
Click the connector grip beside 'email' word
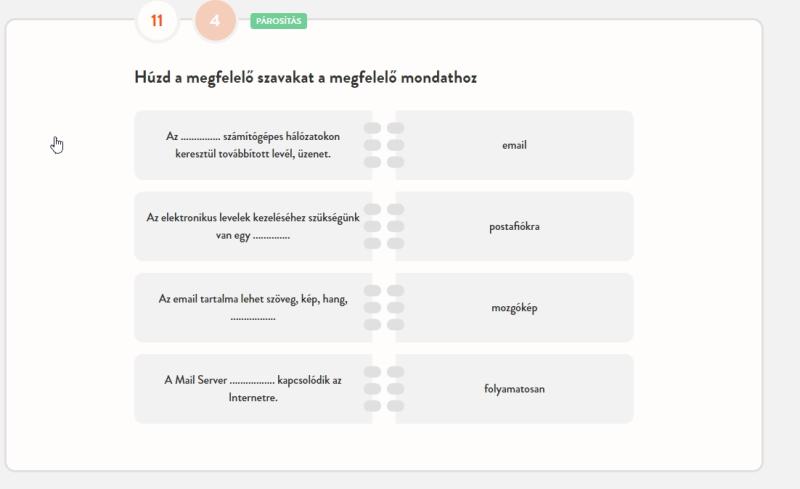(x=396, y=145)
